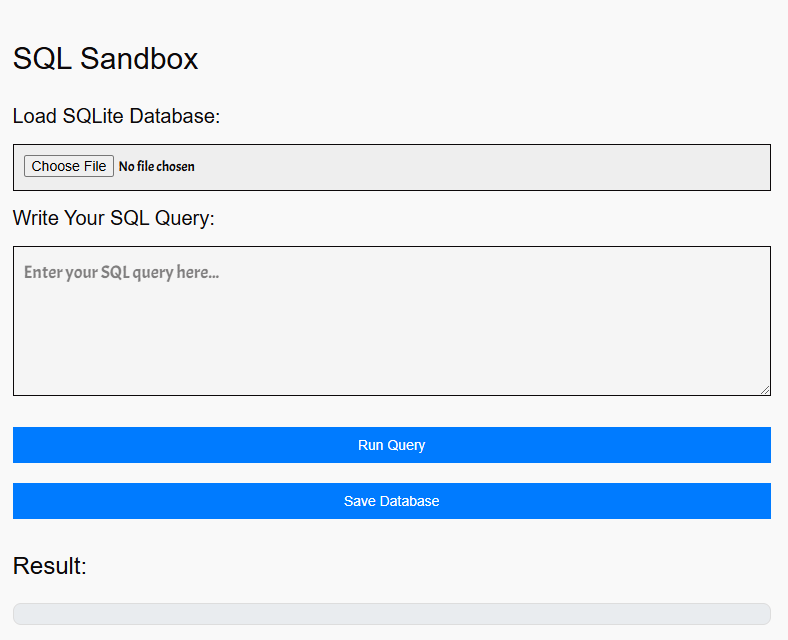Click the Result heading

50,566
